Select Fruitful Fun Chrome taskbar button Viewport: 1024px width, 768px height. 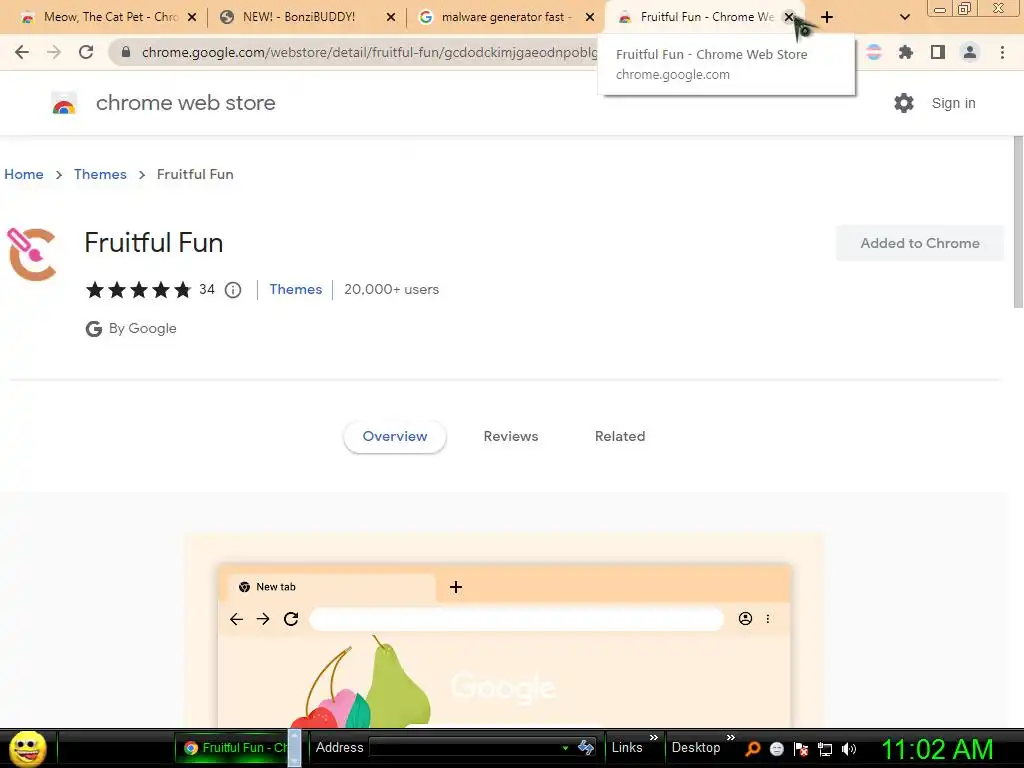pyautogui.click(x=231, y=748)
